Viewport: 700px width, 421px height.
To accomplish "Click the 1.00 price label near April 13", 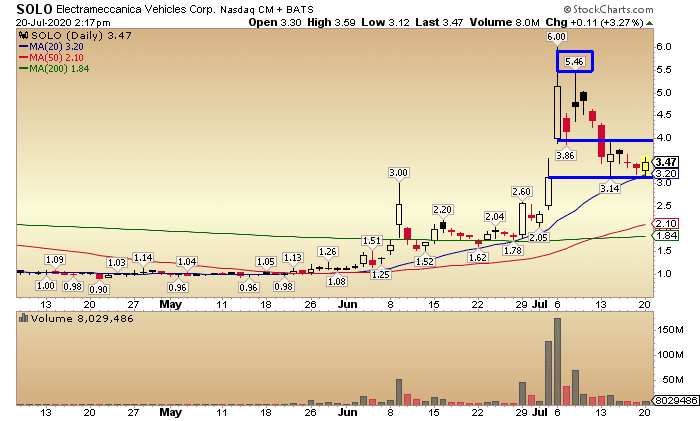I will point(46,285).
